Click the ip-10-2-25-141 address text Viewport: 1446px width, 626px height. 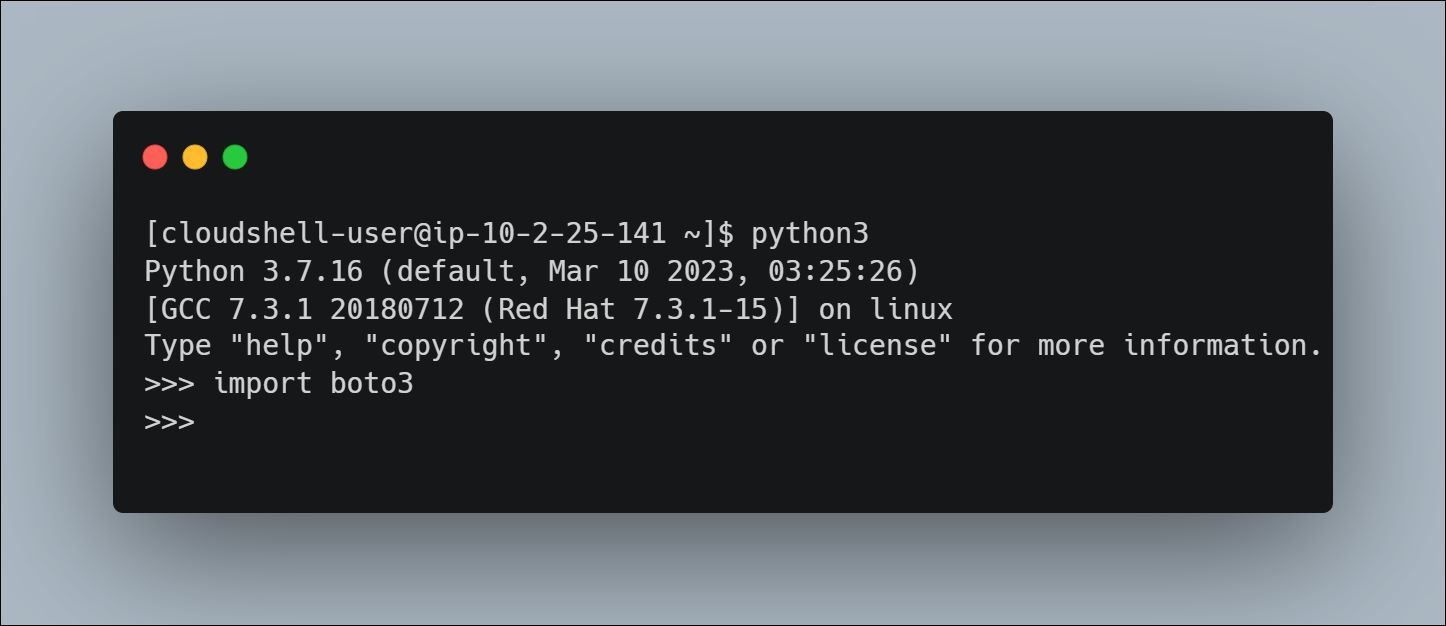[545, 233]
